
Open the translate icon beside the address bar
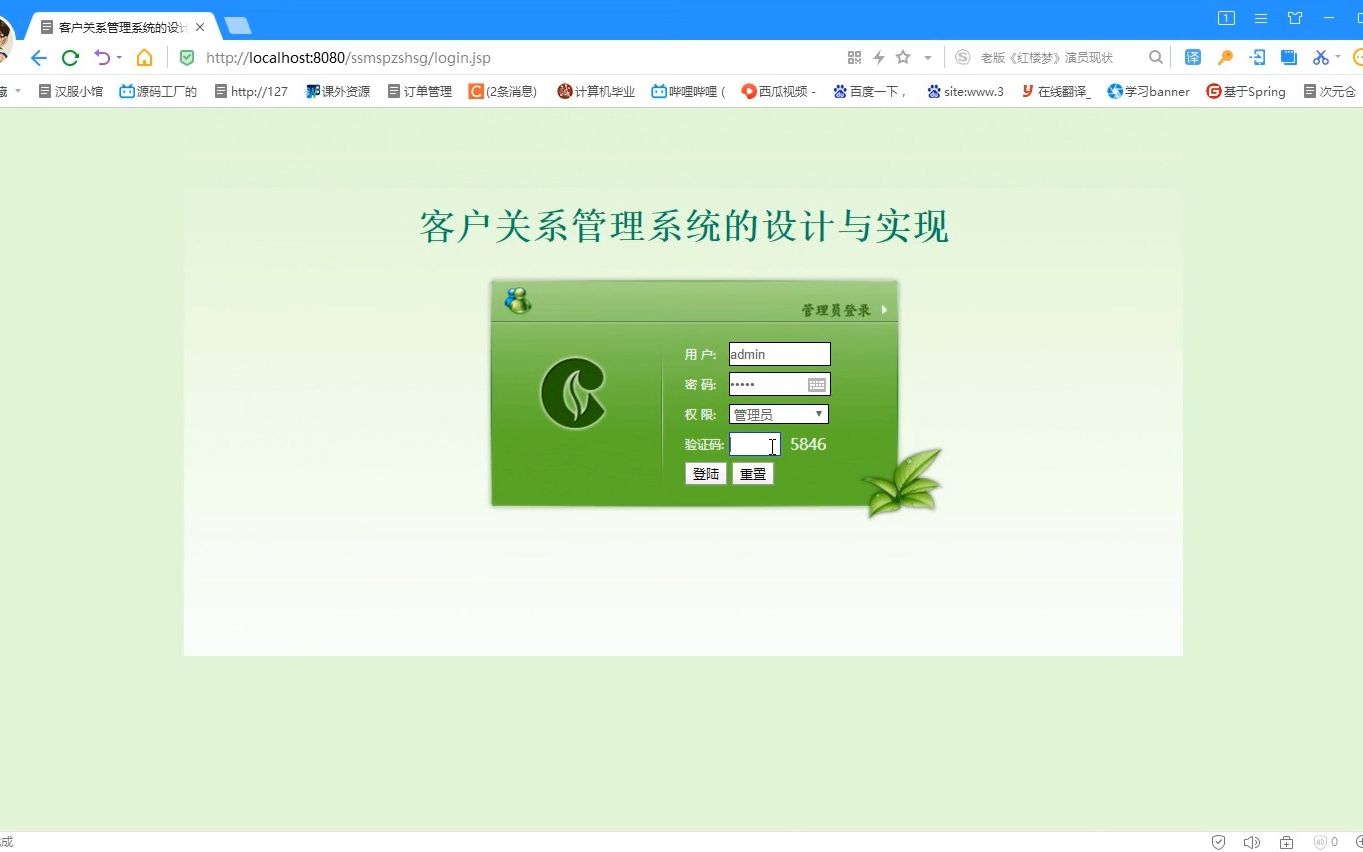1192,57
